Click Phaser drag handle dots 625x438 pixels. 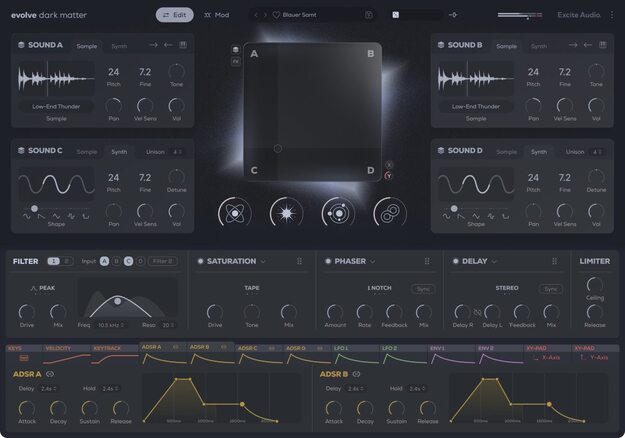pos(427,261)
